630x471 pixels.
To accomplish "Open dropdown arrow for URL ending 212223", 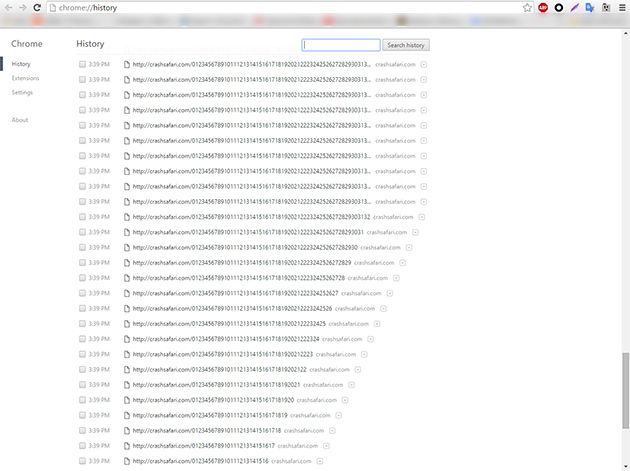I will [364, 354].
